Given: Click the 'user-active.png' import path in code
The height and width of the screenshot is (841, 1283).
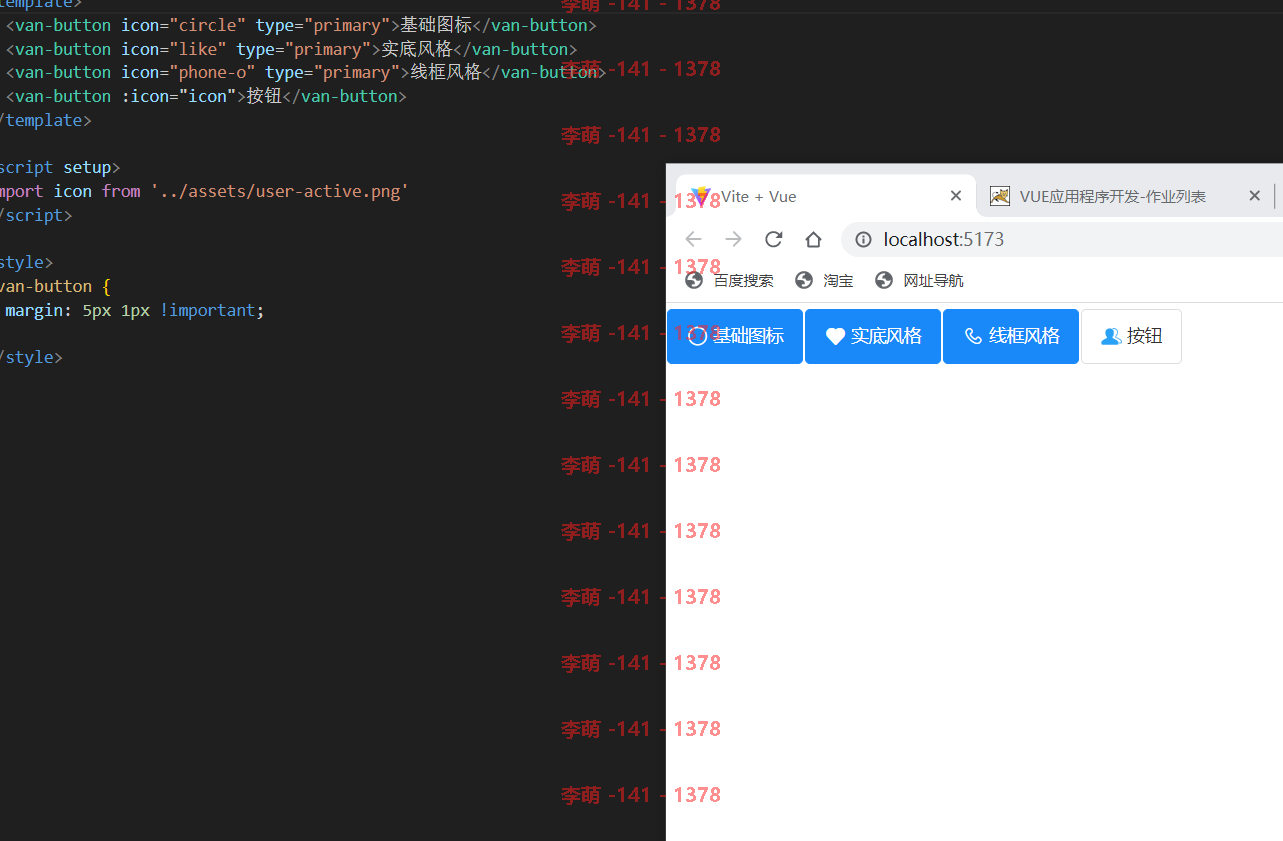Looking at the screenshot, I should pos(279,191).
